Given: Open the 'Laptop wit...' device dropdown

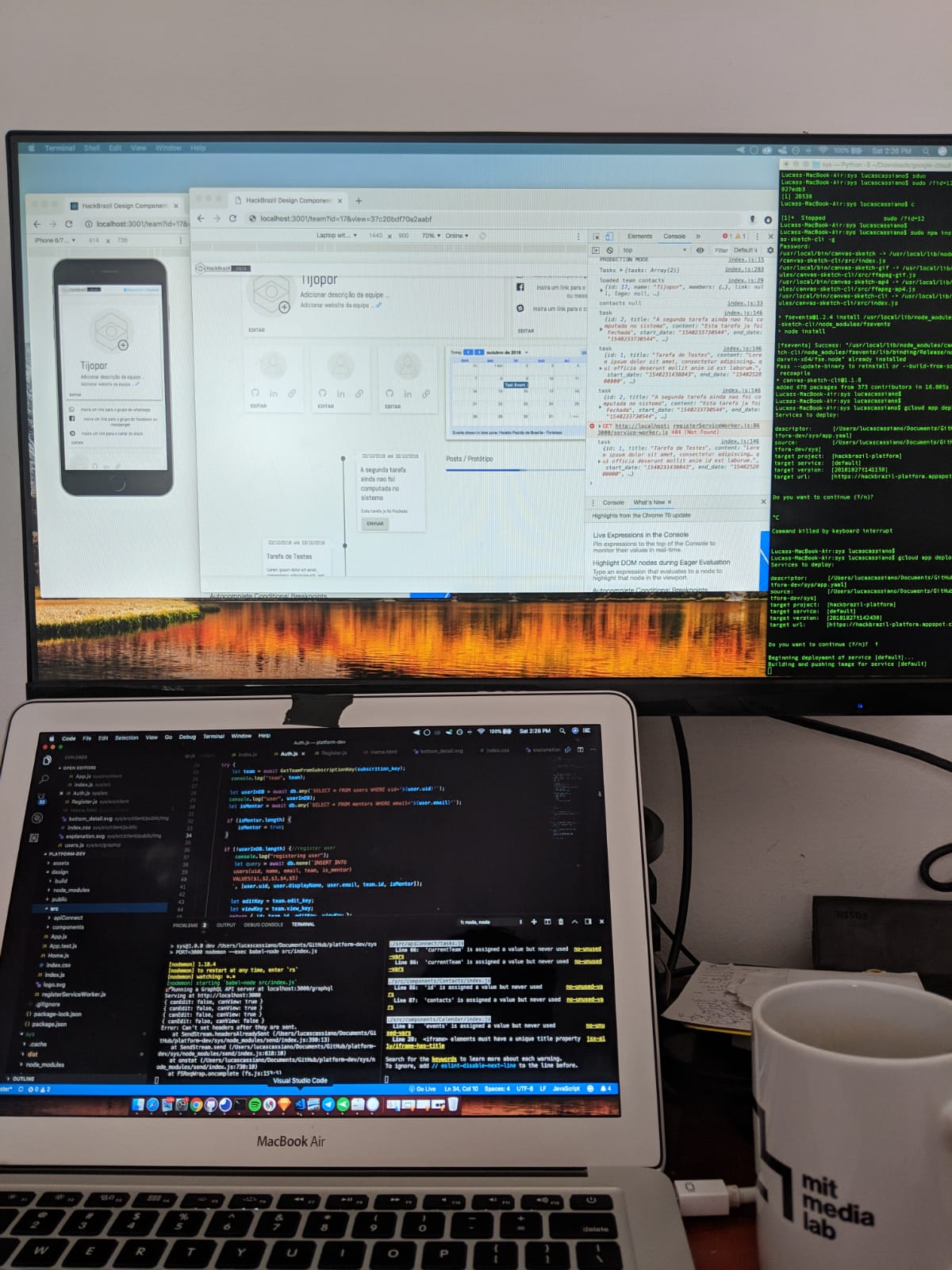Looking at the screenshot, I should (x=336, y=236).
